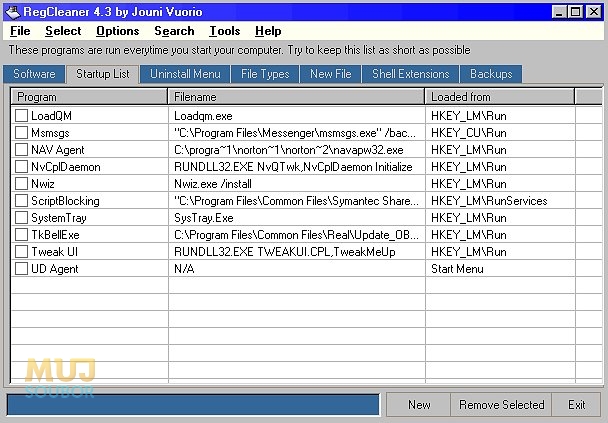
Task: Sort by the Loaded from column header
Action: [500, 97]
